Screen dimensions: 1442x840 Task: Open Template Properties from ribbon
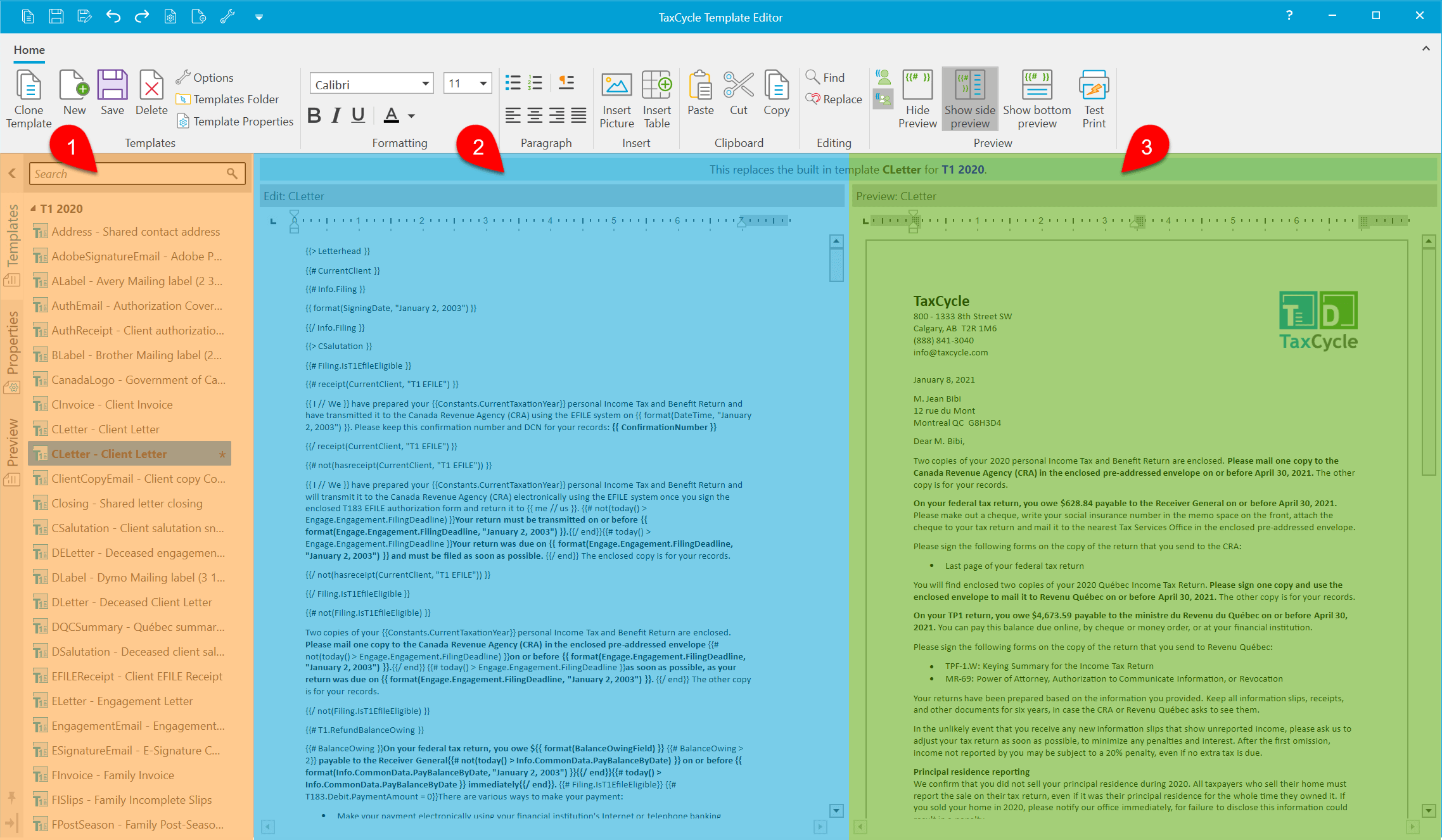[x=235, y=121]
